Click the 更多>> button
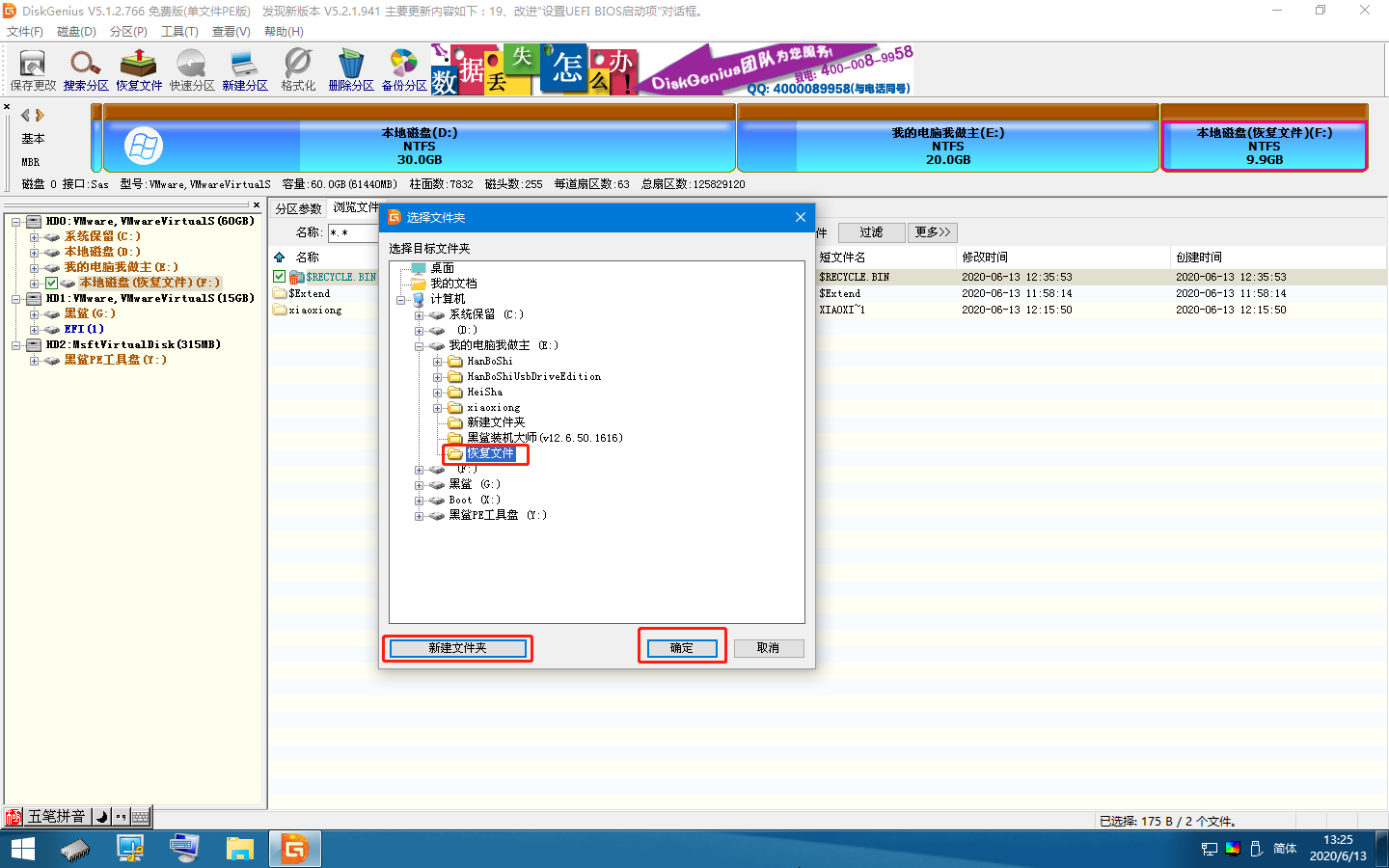1389x868 pixels. coord(933,232)
